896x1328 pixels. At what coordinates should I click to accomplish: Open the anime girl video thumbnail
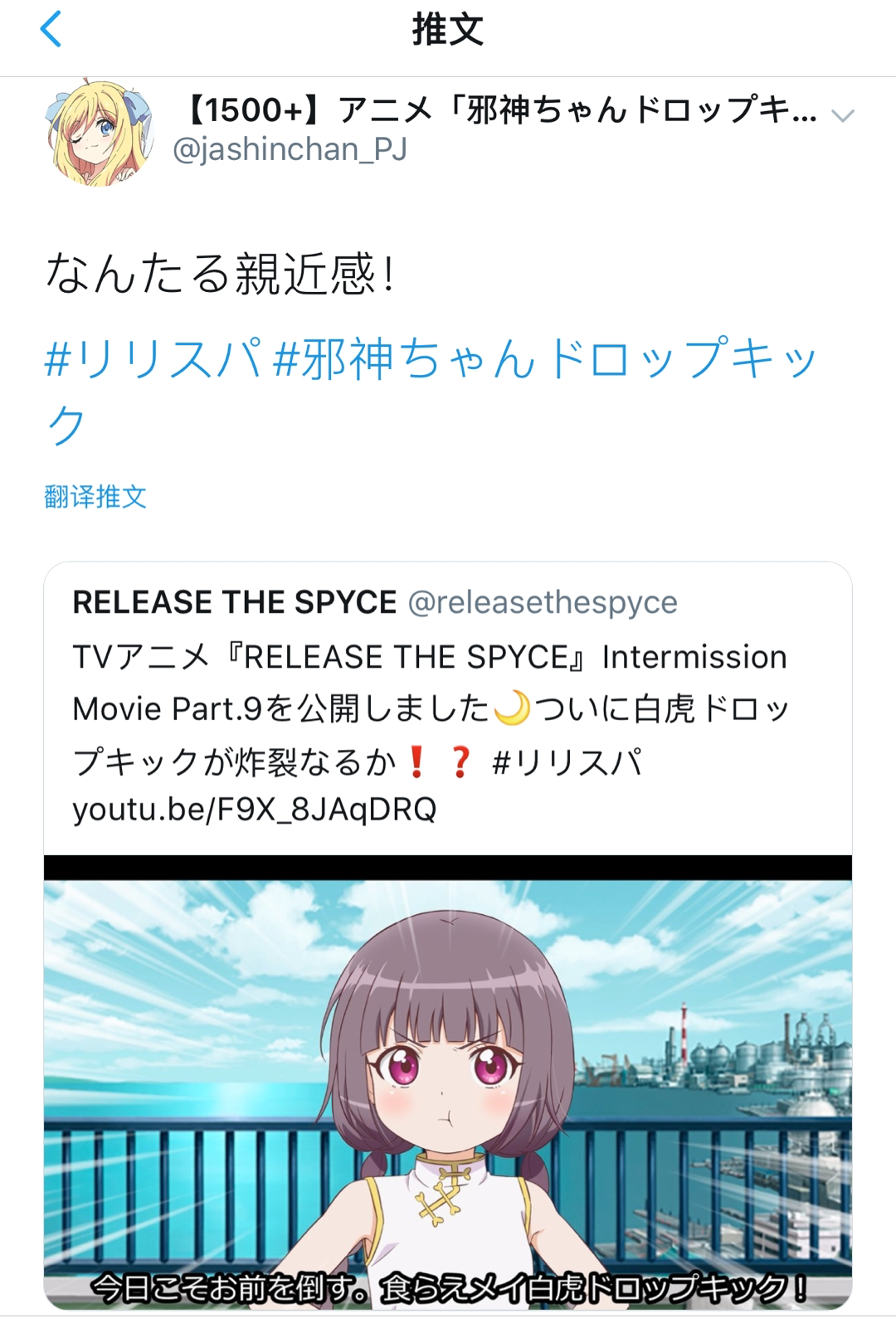[448, 1083]
